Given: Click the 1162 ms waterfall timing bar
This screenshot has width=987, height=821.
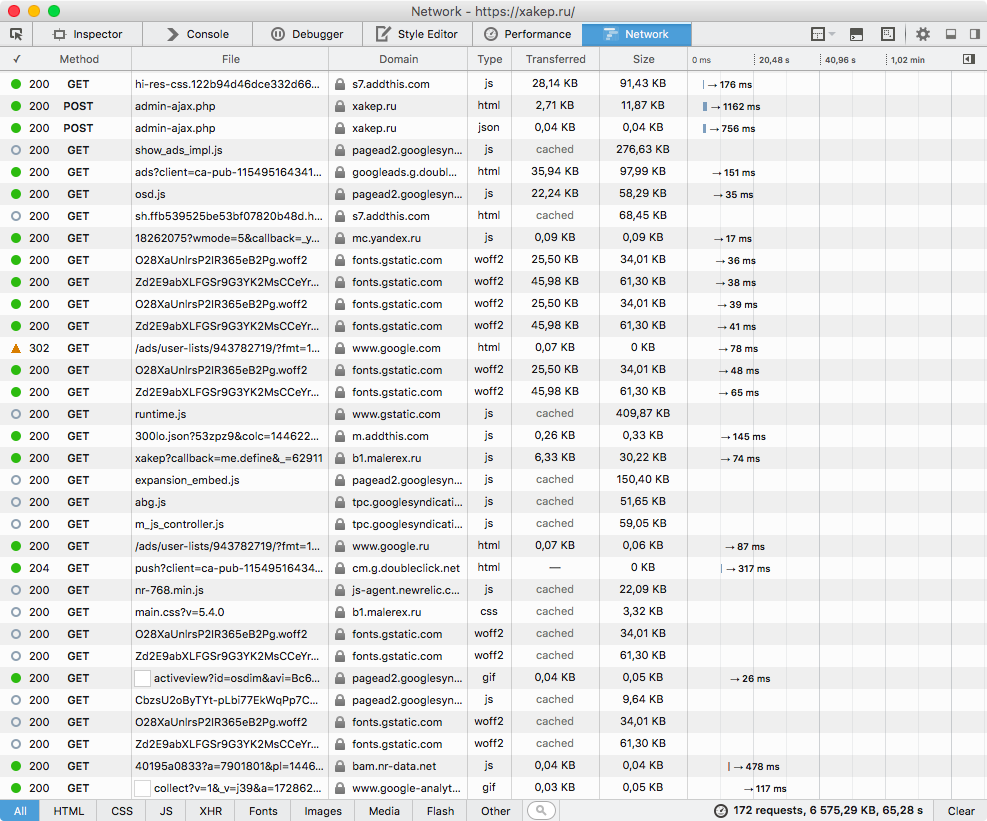Looking at the screenshot, I should point(705,106).
